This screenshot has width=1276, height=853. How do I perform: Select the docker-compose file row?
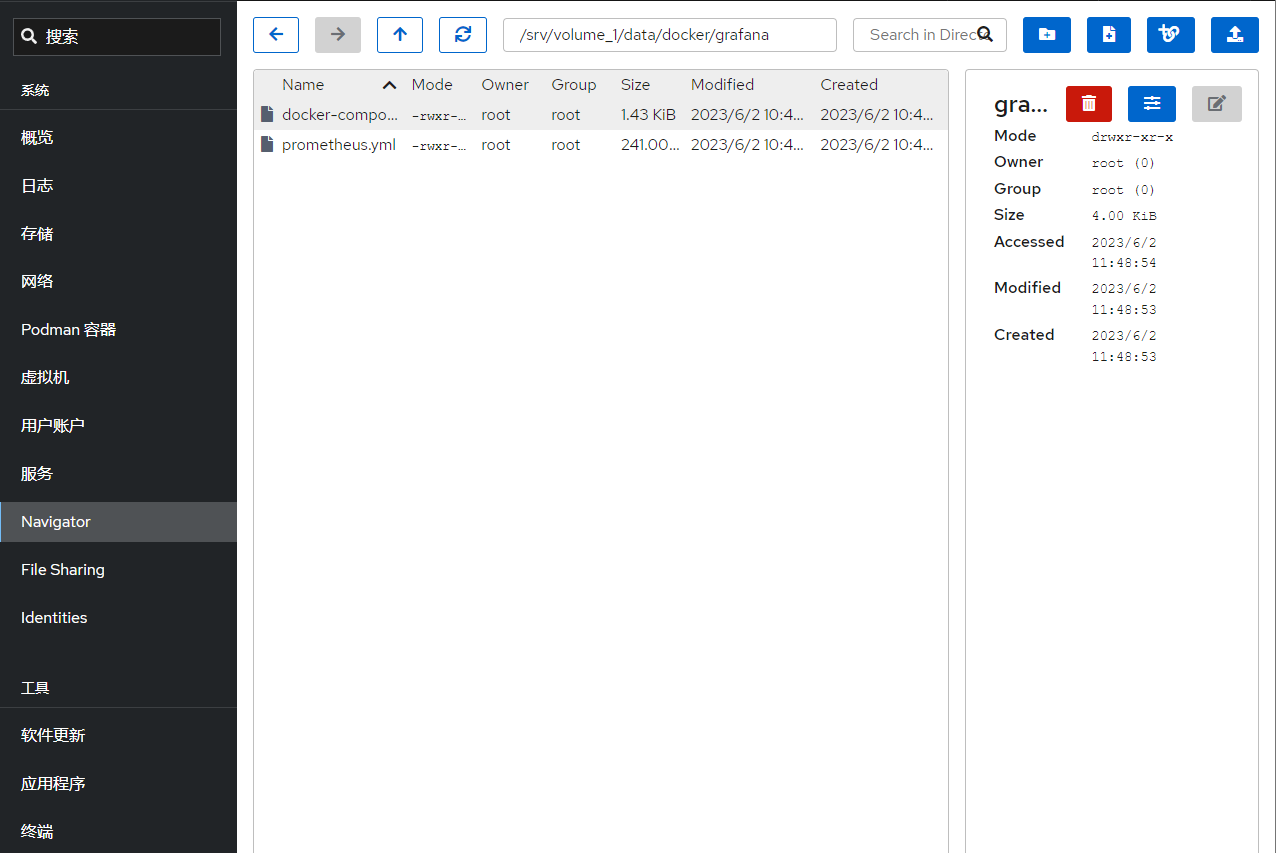[x=340, y=115]
